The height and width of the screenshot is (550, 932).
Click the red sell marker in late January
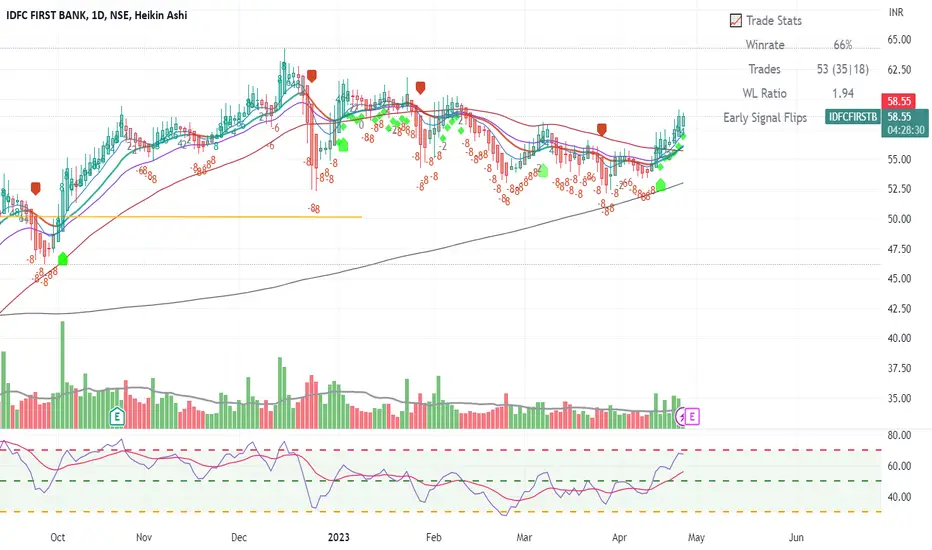coord(421,88)
